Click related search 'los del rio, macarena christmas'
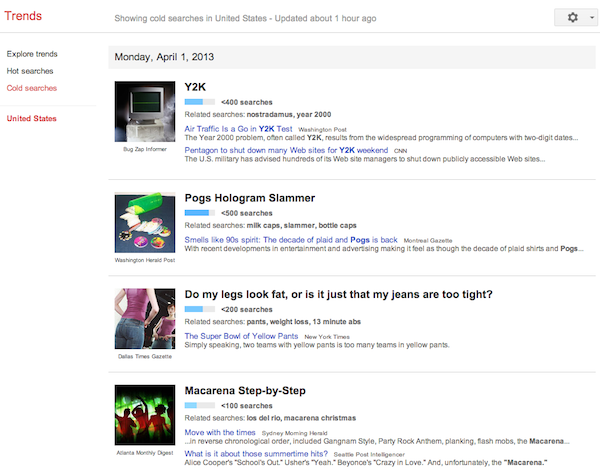This screenshot has height=473, width=600. [301, 418]
